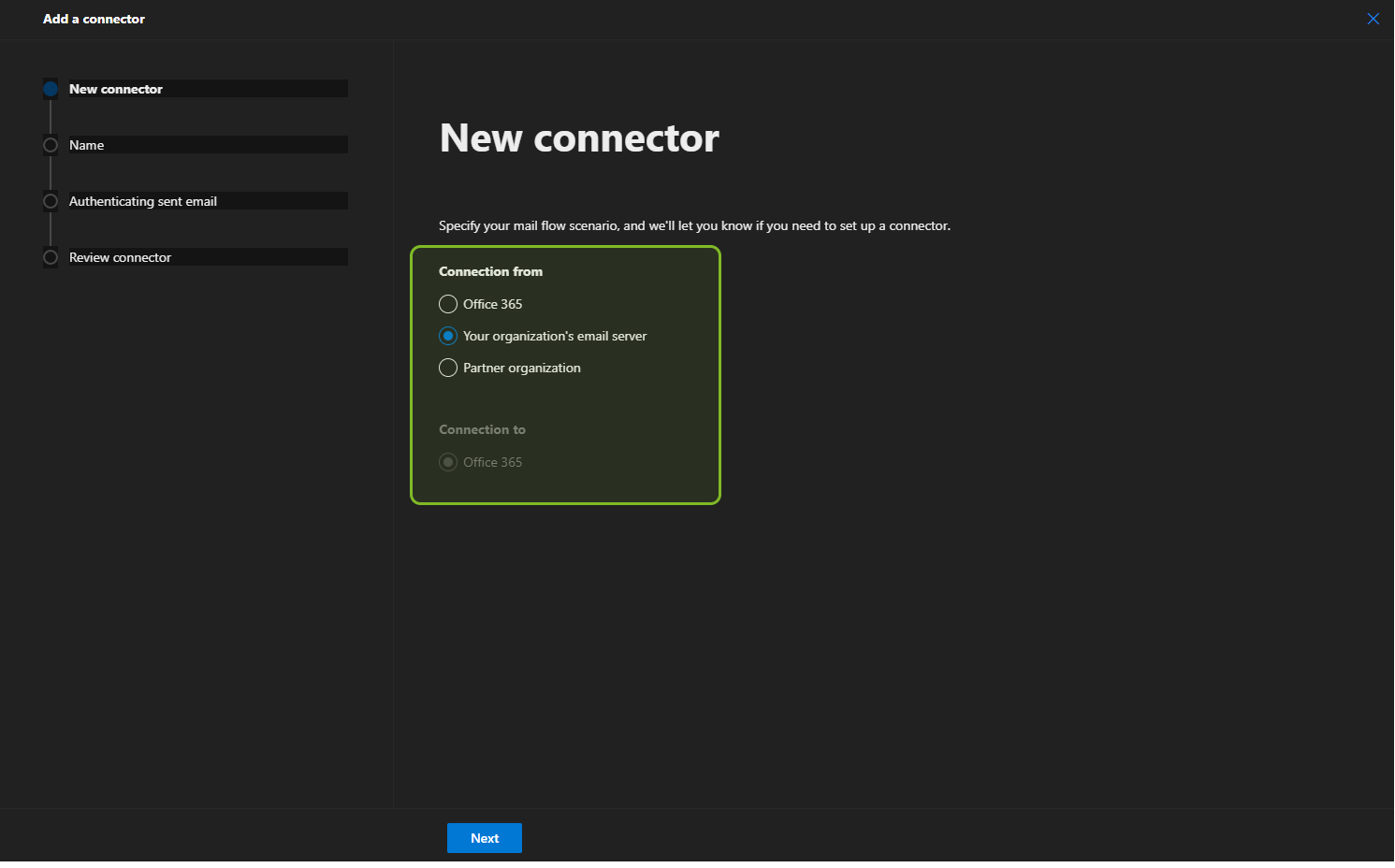Click the Add a connector title
The width and height of the screenshot is (1395, 868).
pyautogui.click(x=94, y=19)
